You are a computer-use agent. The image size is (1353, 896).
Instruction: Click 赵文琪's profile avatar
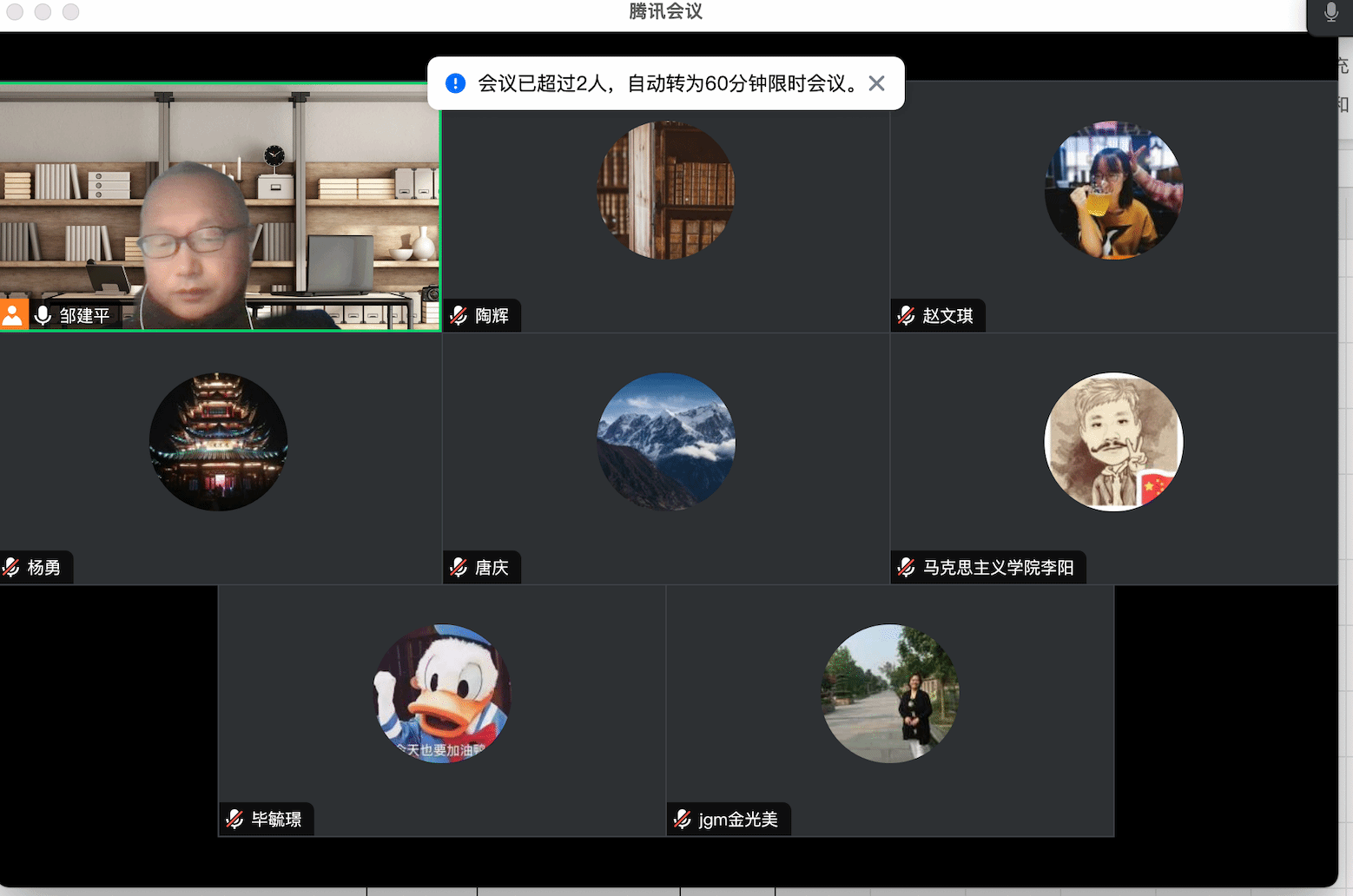pyautogui.click(x=1113, y=190)
